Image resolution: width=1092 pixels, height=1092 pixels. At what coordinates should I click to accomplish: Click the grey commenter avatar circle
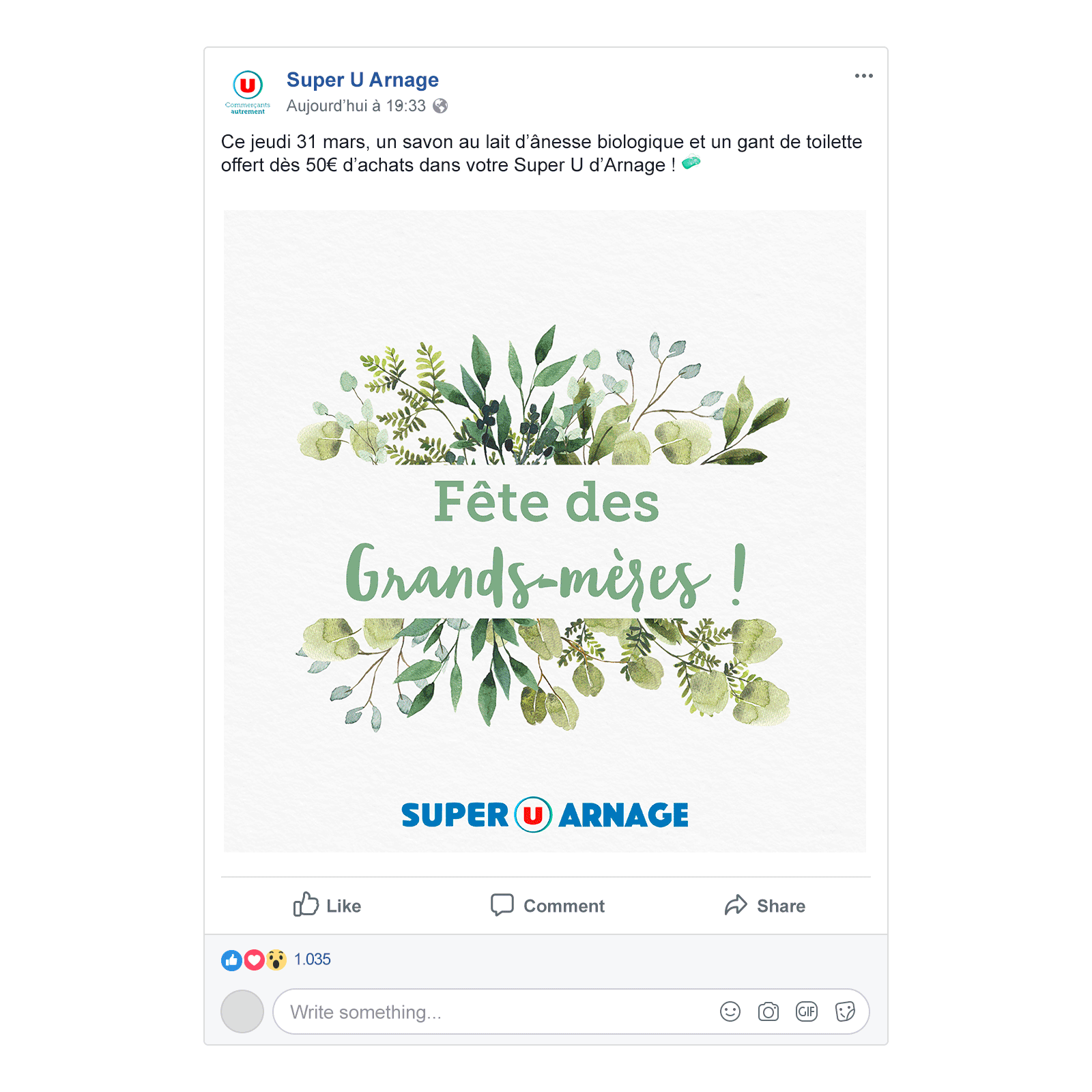242,1011
